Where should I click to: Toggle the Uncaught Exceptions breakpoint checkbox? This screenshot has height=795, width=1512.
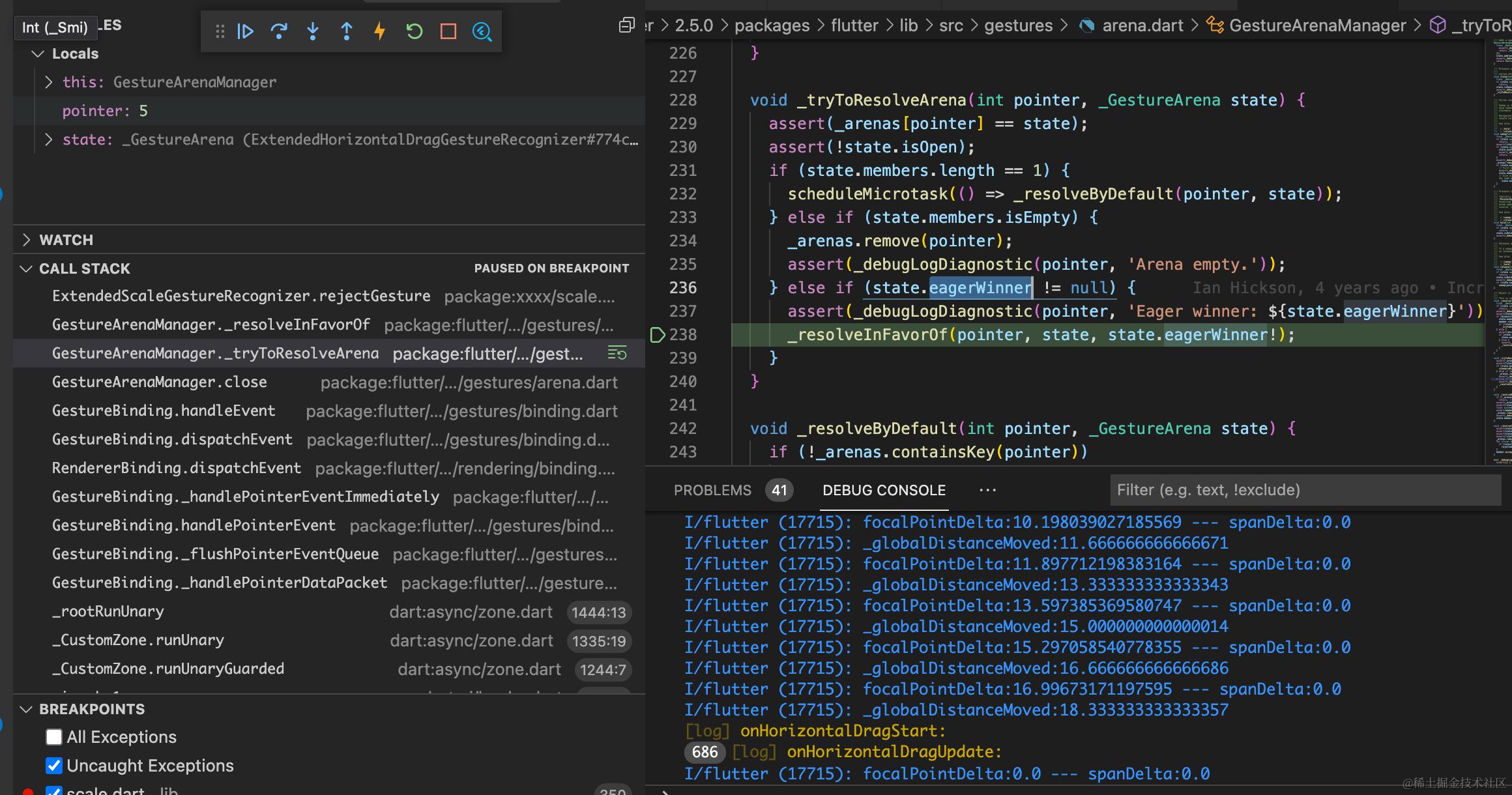click(x=54, y=766)
